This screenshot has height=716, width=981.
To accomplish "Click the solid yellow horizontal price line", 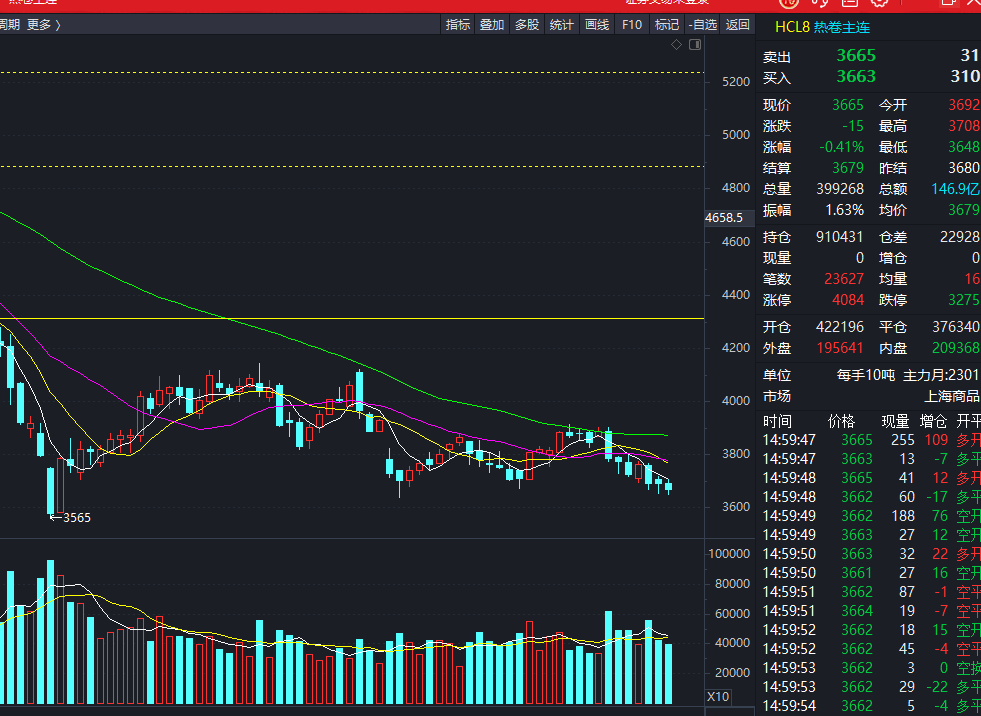I will coord(350,319).
